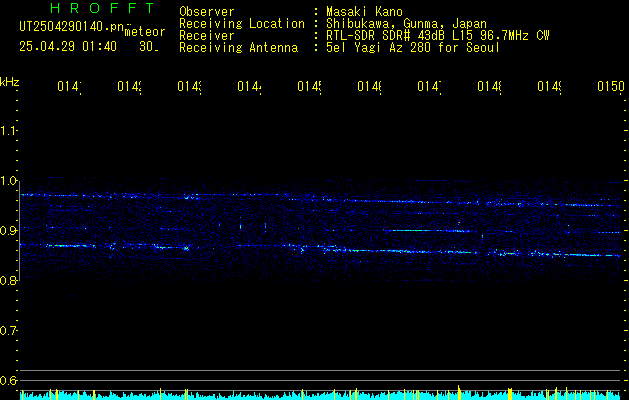Click the 0145 time marker
The width and height of the screenshot is (629, 400).
(x=309, y=87)
